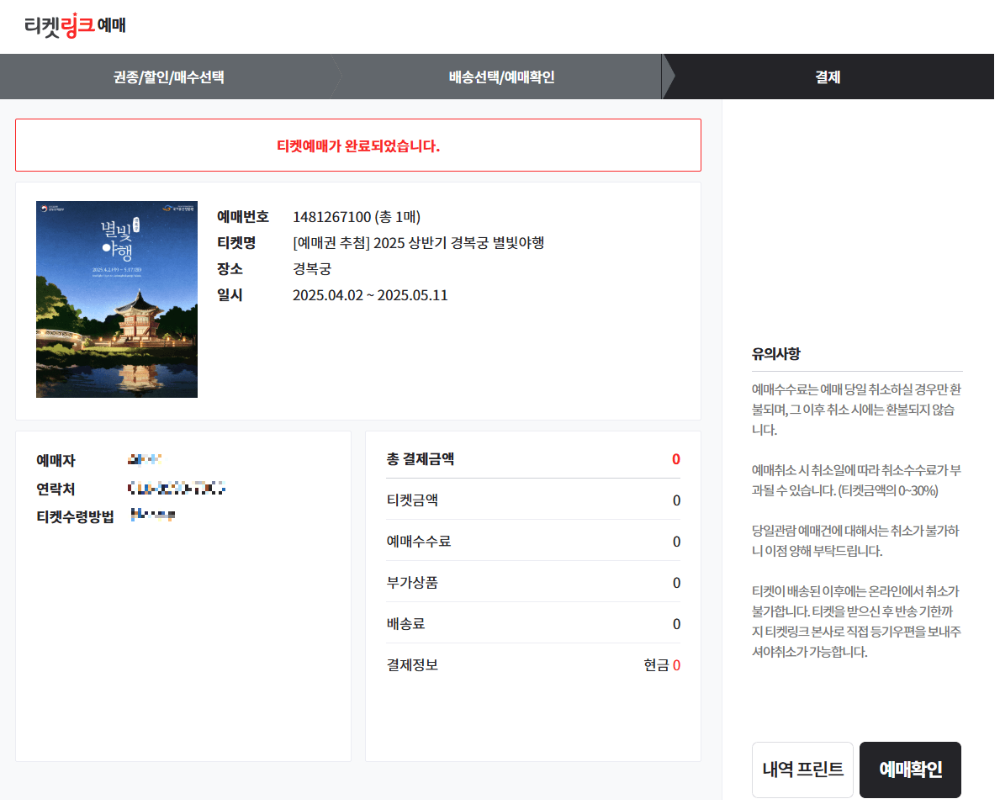Open the 권종/할인/매수선택 step tab
Image resolution: width=1000 pixels, height=800 pixels.
pyautogui.click(x=169, y=76)
